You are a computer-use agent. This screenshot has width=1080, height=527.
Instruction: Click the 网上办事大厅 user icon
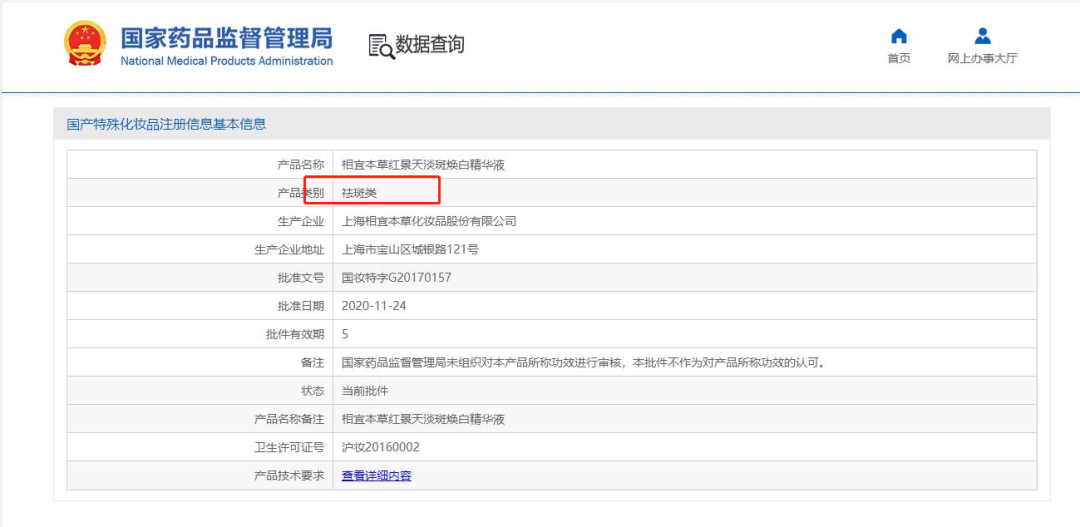click(x=983, y=36)
